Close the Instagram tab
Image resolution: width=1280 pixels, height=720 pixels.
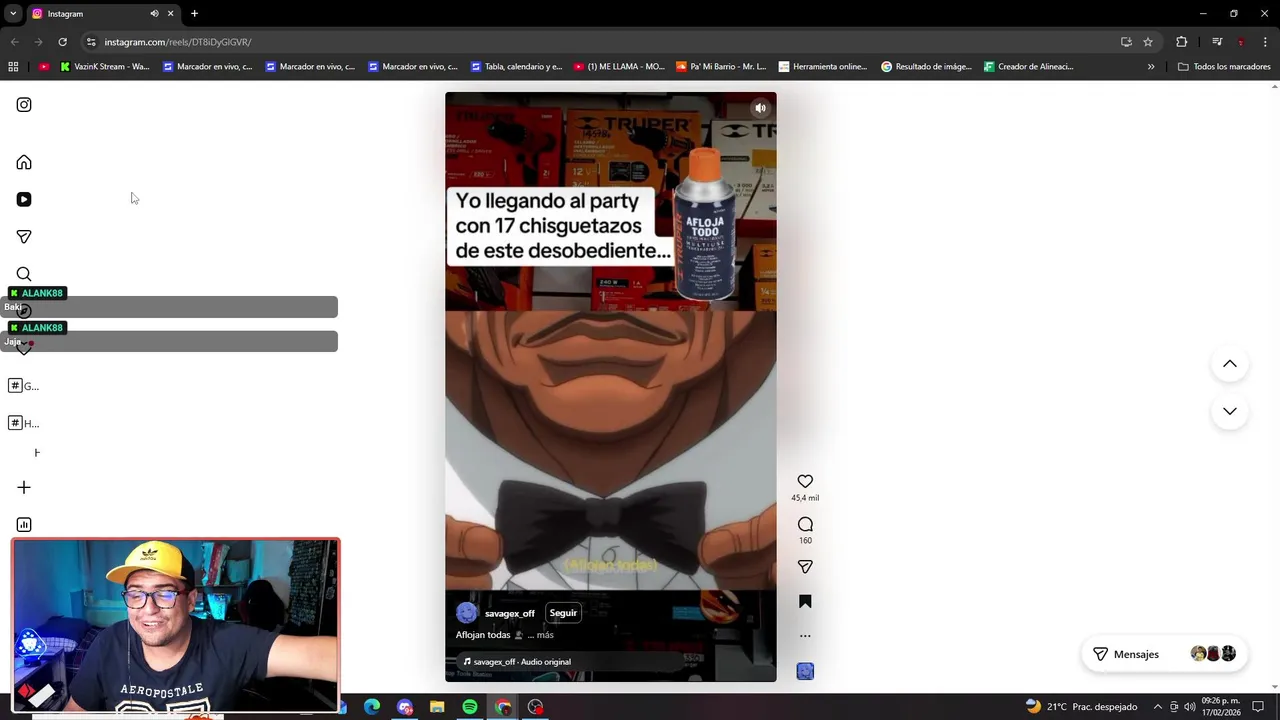coord(170,14)
